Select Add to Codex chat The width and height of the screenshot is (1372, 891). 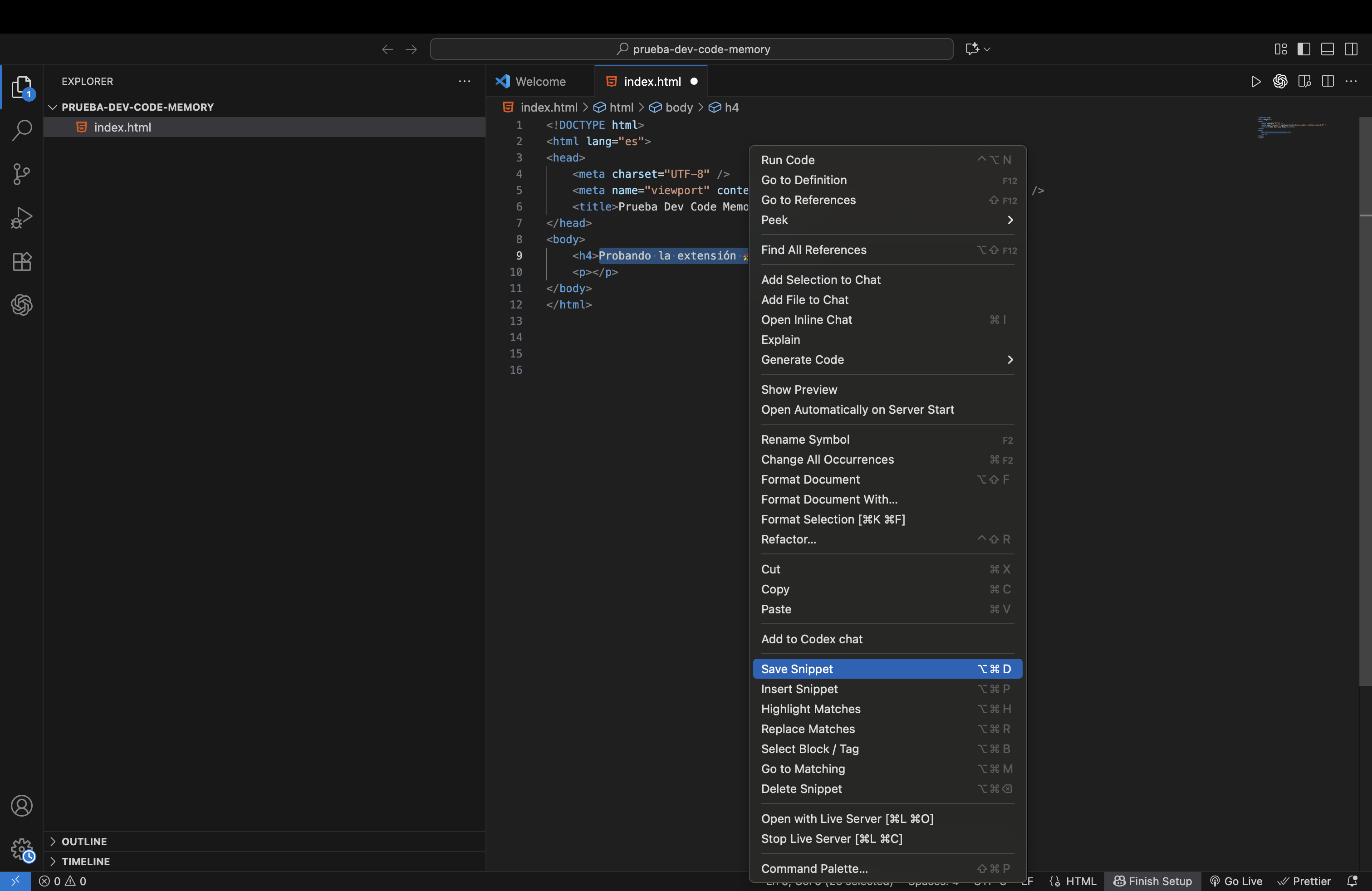click(887, 639)
